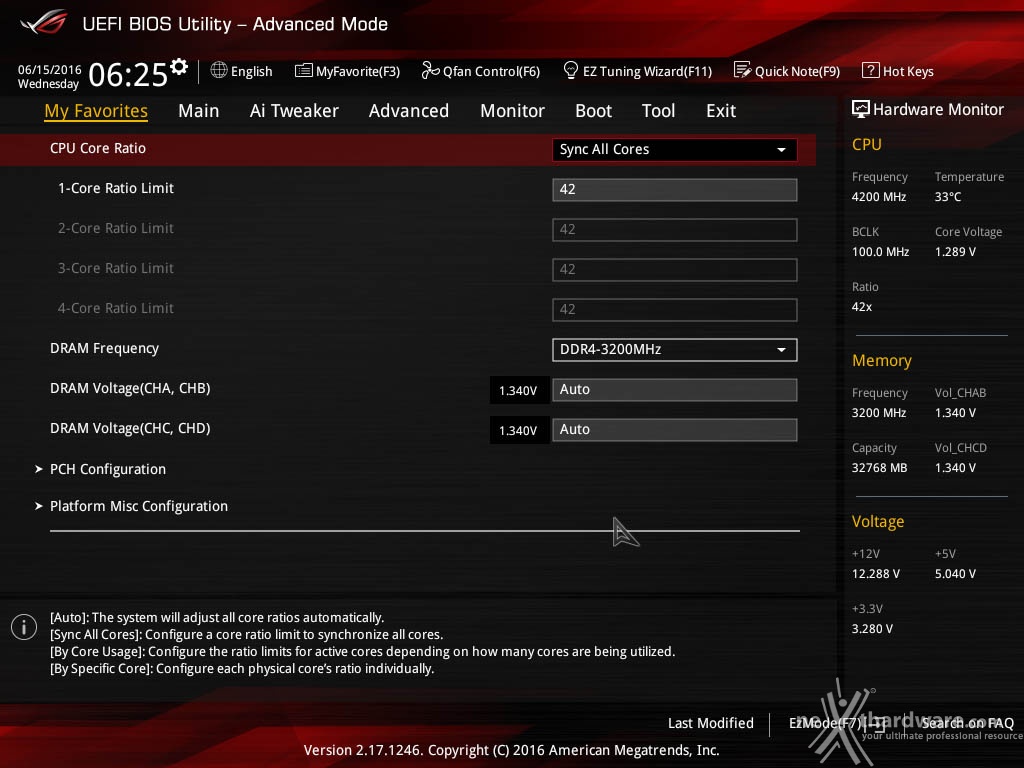
Task: Click the 1.340V value beside DRAM Voltage(CHA, CHB)
Action: tap(519, 391)
